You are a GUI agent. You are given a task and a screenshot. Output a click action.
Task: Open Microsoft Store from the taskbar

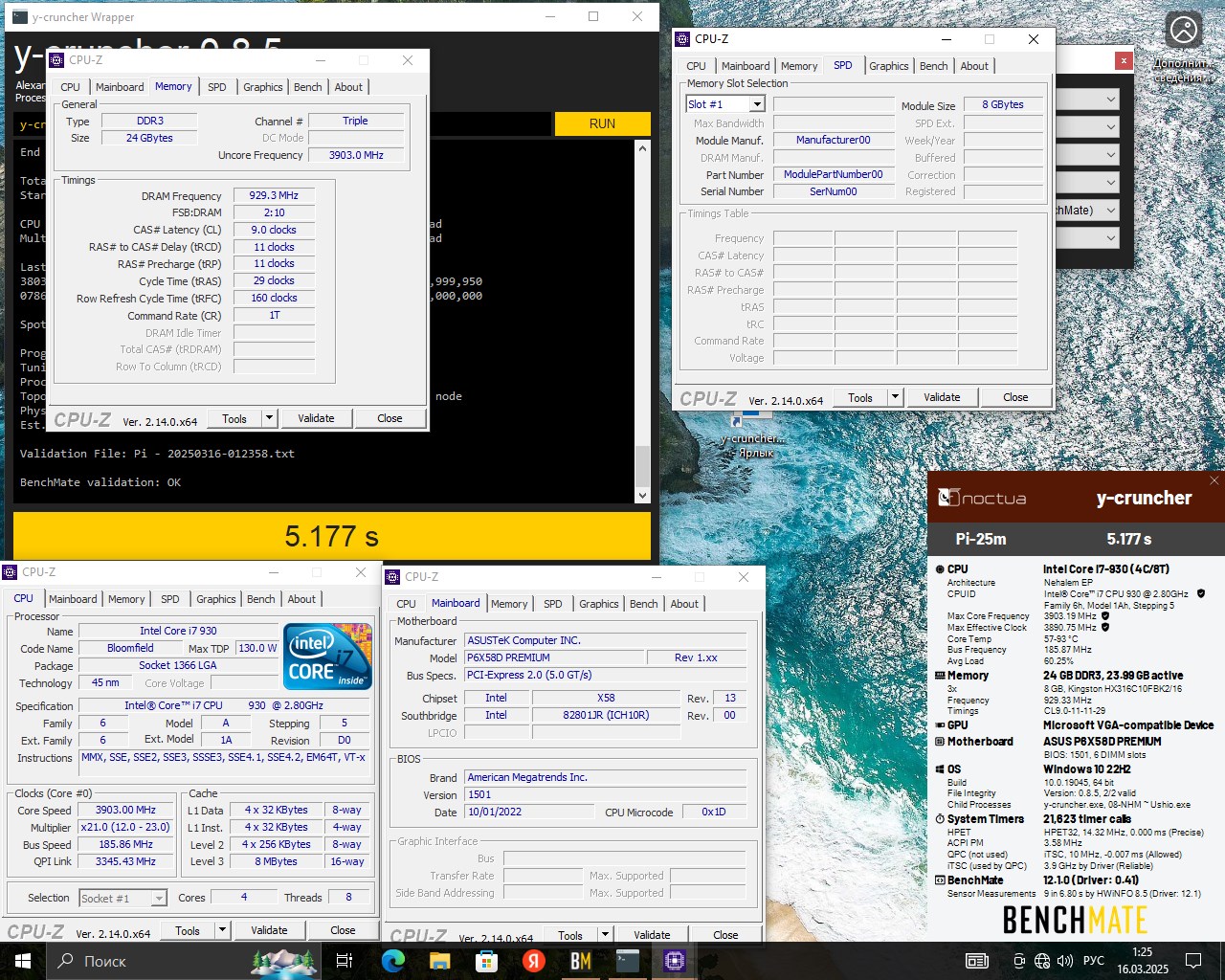point(486,961)
